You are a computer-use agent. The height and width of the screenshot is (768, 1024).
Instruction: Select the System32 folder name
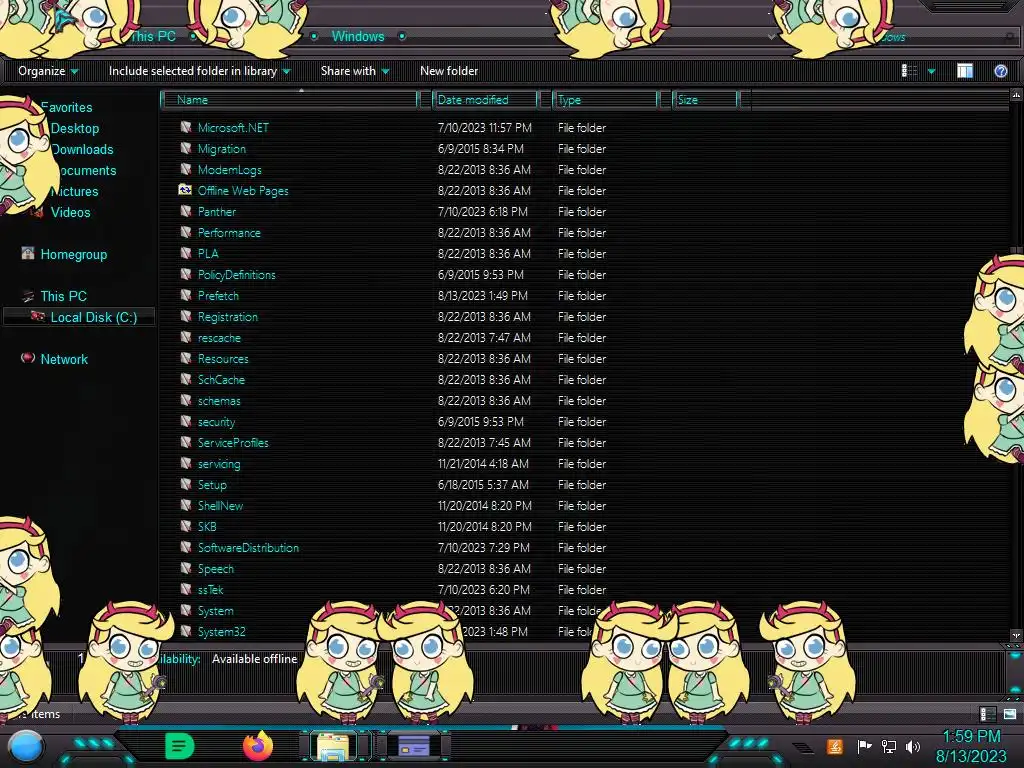[x=221, y=632]
